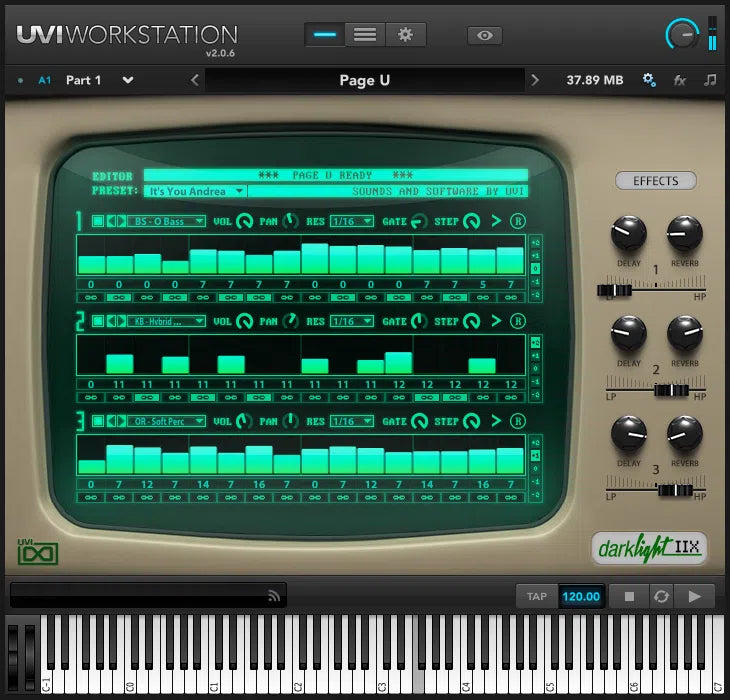730x700 pixels.
Task: Switch to the multi-part list view
Action: pyautogui.click(x=365, y=34)
